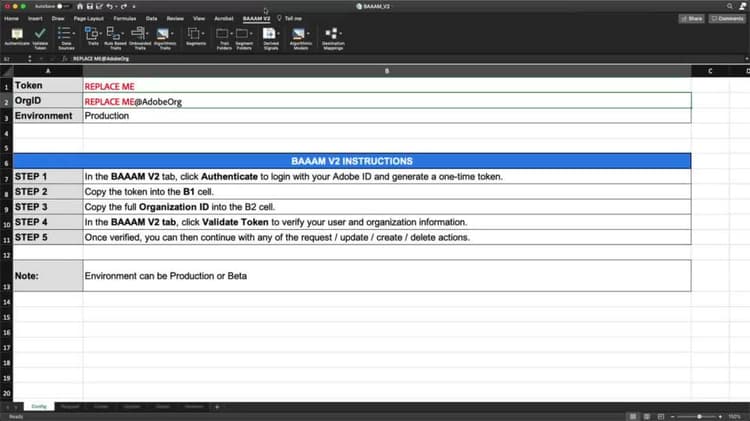Click the Algorithmic Models icon

(x=298, y=33)
